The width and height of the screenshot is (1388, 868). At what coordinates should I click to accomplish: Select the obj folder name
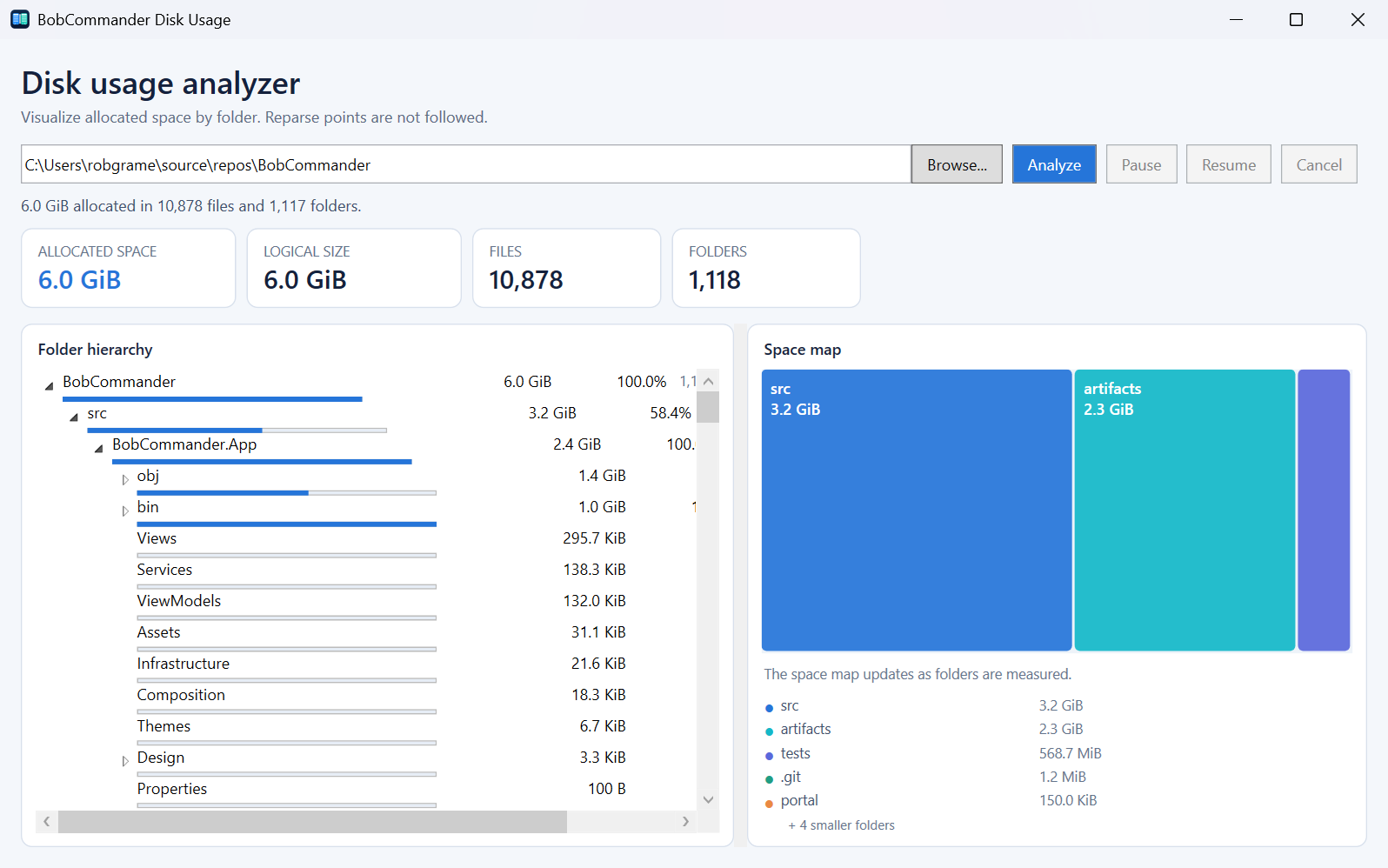click(148, 476)
